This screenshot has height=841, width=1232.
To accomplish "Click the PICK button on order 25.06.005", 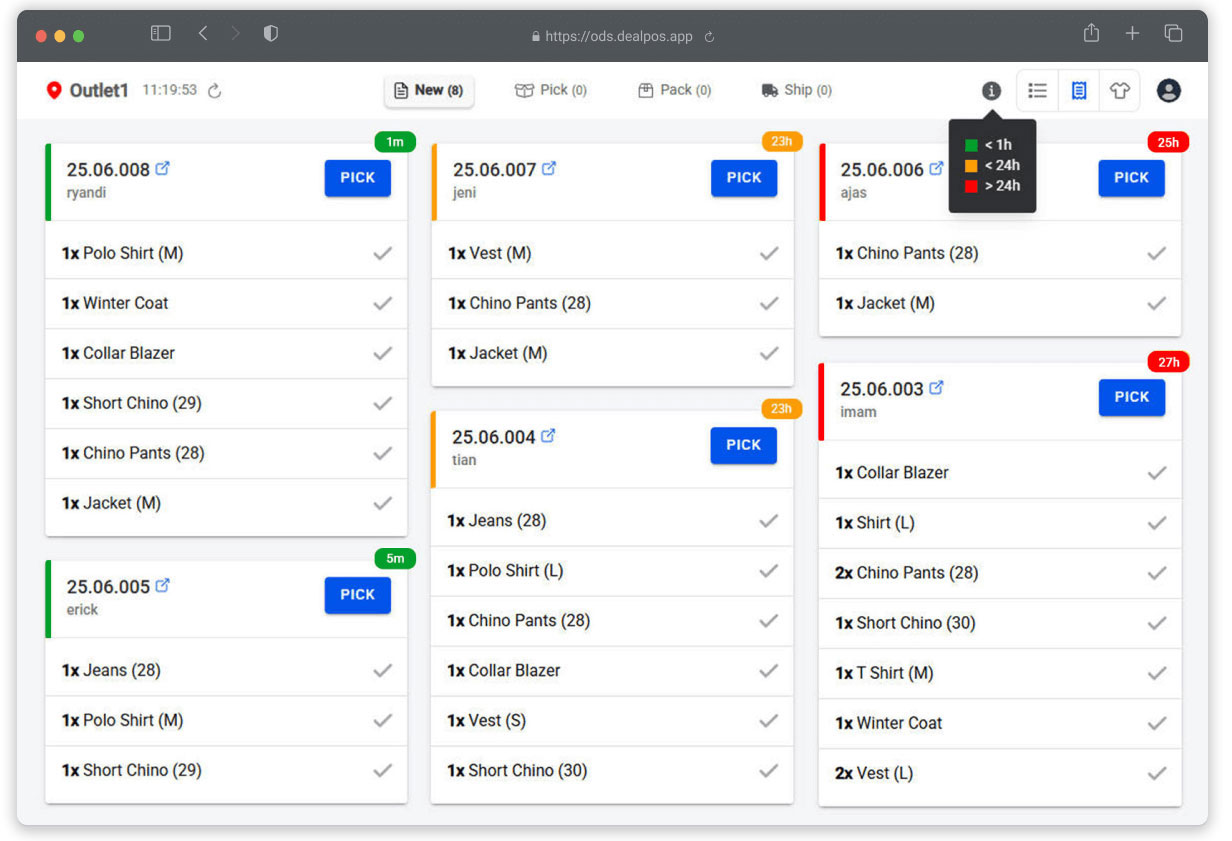I will pyautogui.click(x=357, y=594).
